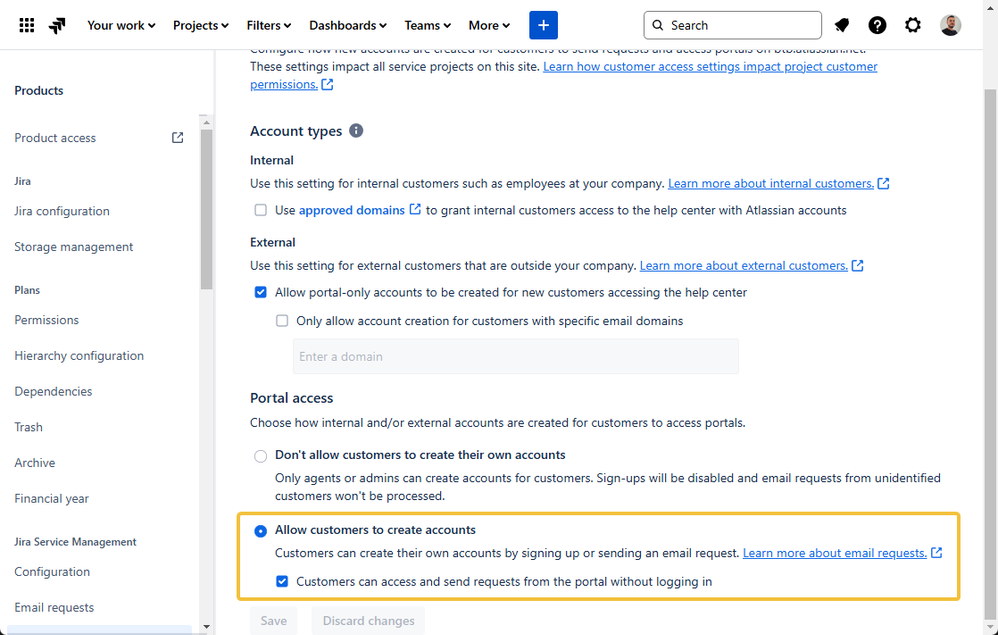This screenshot has height=635, width=998.
Task: Open Storage management in sidebar
Action: [74, 246]
